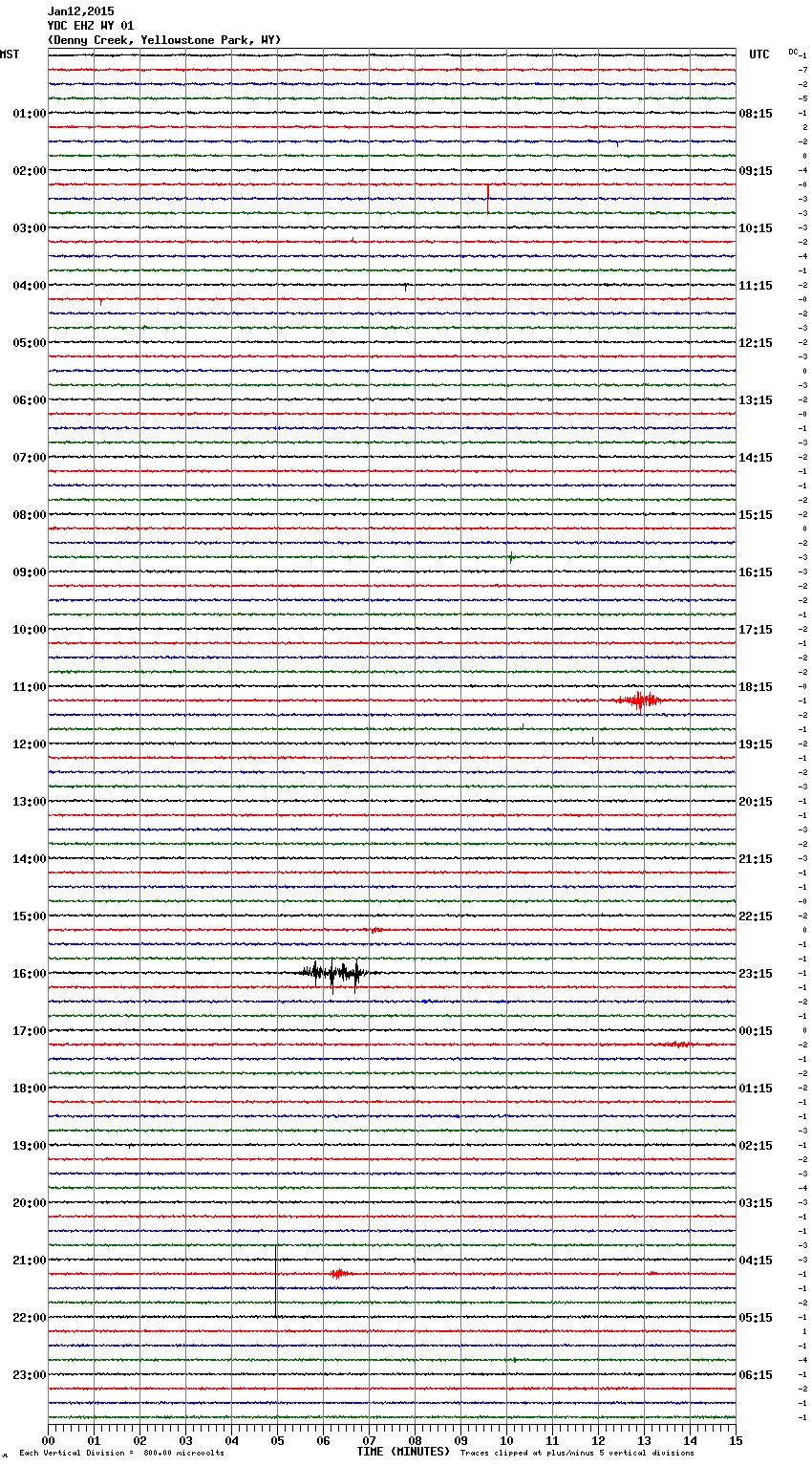This screenshot has height=1466, width=812.
Task: Click minute 03 on the time axis
Action: pyautogui.click(x=185, y=1440)
